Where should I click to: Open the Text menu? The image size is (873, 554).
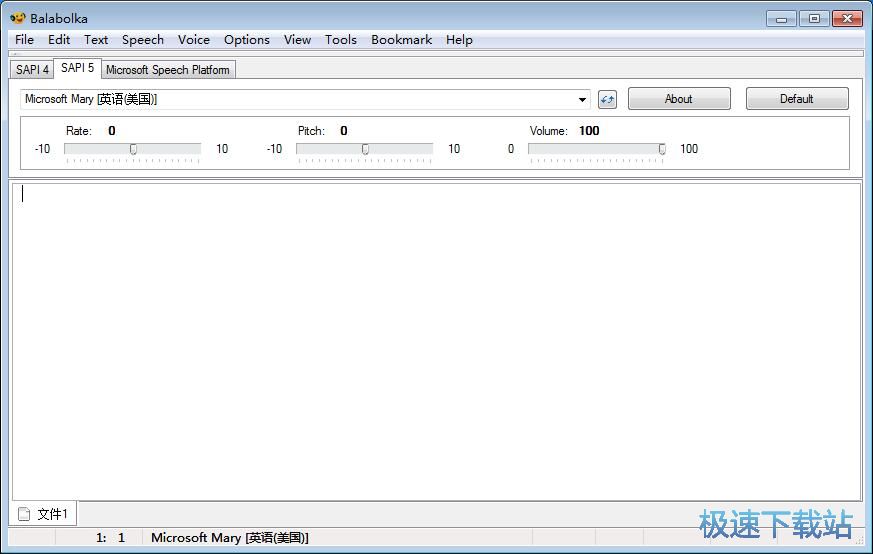pyautogui.click(x=96, y=40)
